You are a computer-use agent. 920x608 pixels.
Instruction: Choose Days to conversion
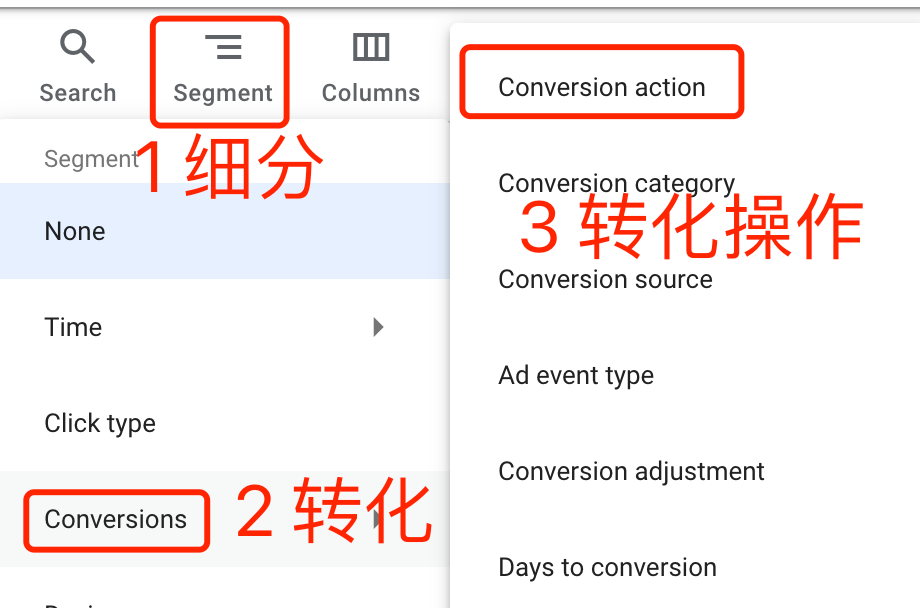pyautogui.click(x=607, y=567)
